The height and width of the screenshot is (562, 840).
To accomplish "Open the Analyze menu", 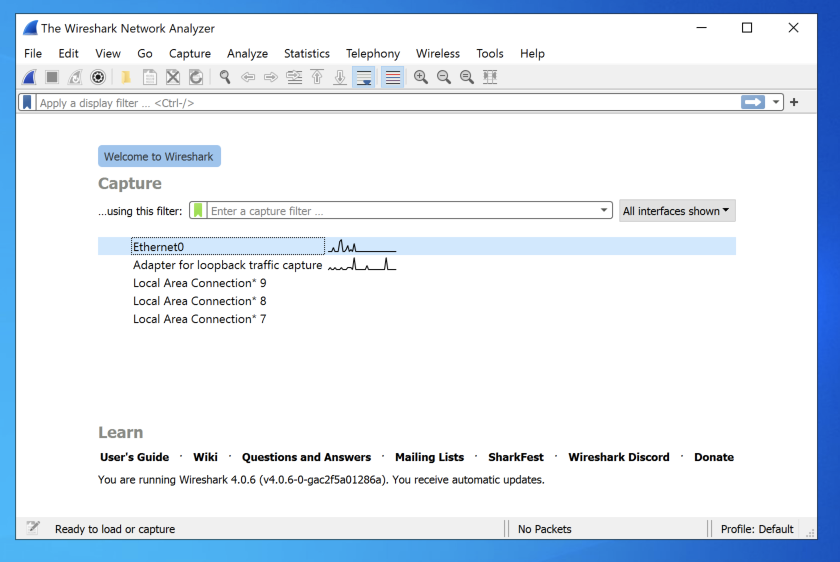I will pyautogui.click(x=247, y=54).
